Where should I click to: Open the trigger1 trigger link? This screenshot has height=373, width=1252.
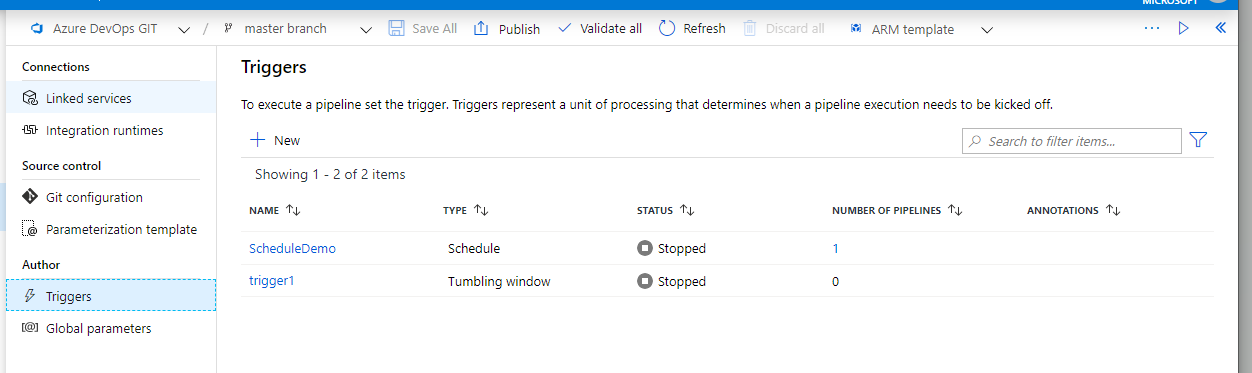pos(272,281)
